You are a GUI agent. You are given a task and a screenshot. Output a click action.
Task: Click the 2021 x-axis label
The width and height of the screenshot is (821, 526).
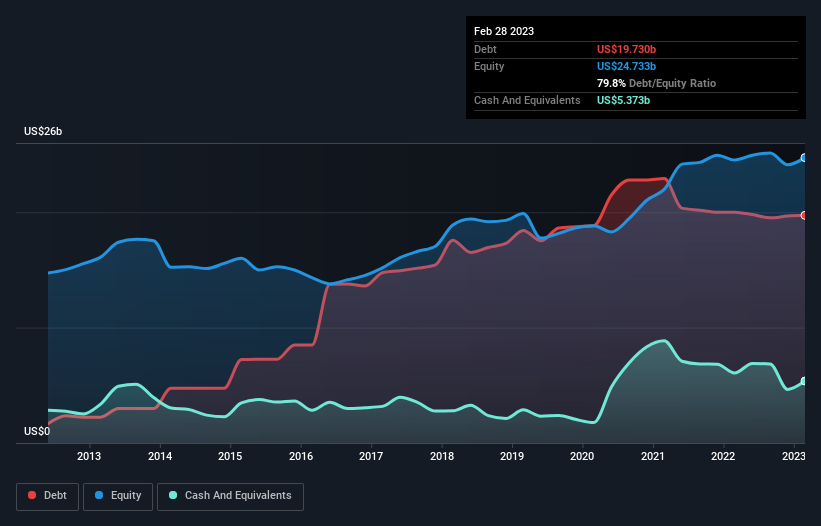[x=653, y=456]
